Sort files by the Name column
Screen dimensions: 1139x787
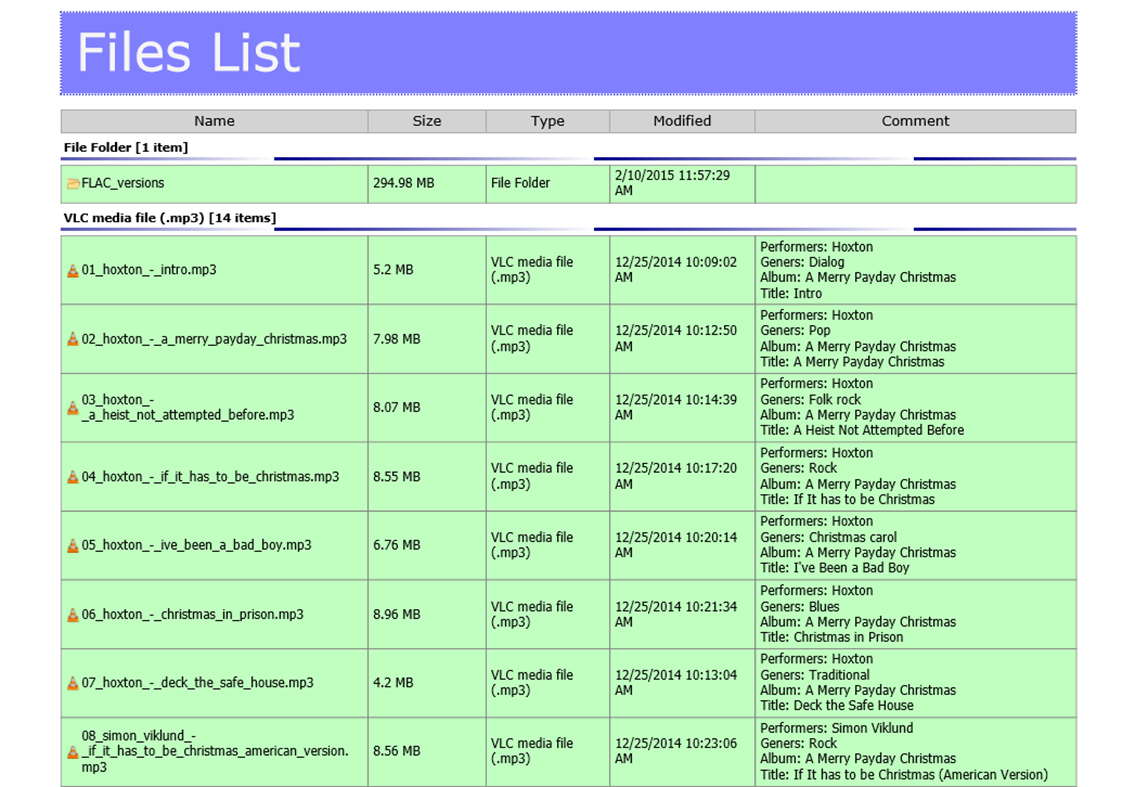[x=214, y=121]
